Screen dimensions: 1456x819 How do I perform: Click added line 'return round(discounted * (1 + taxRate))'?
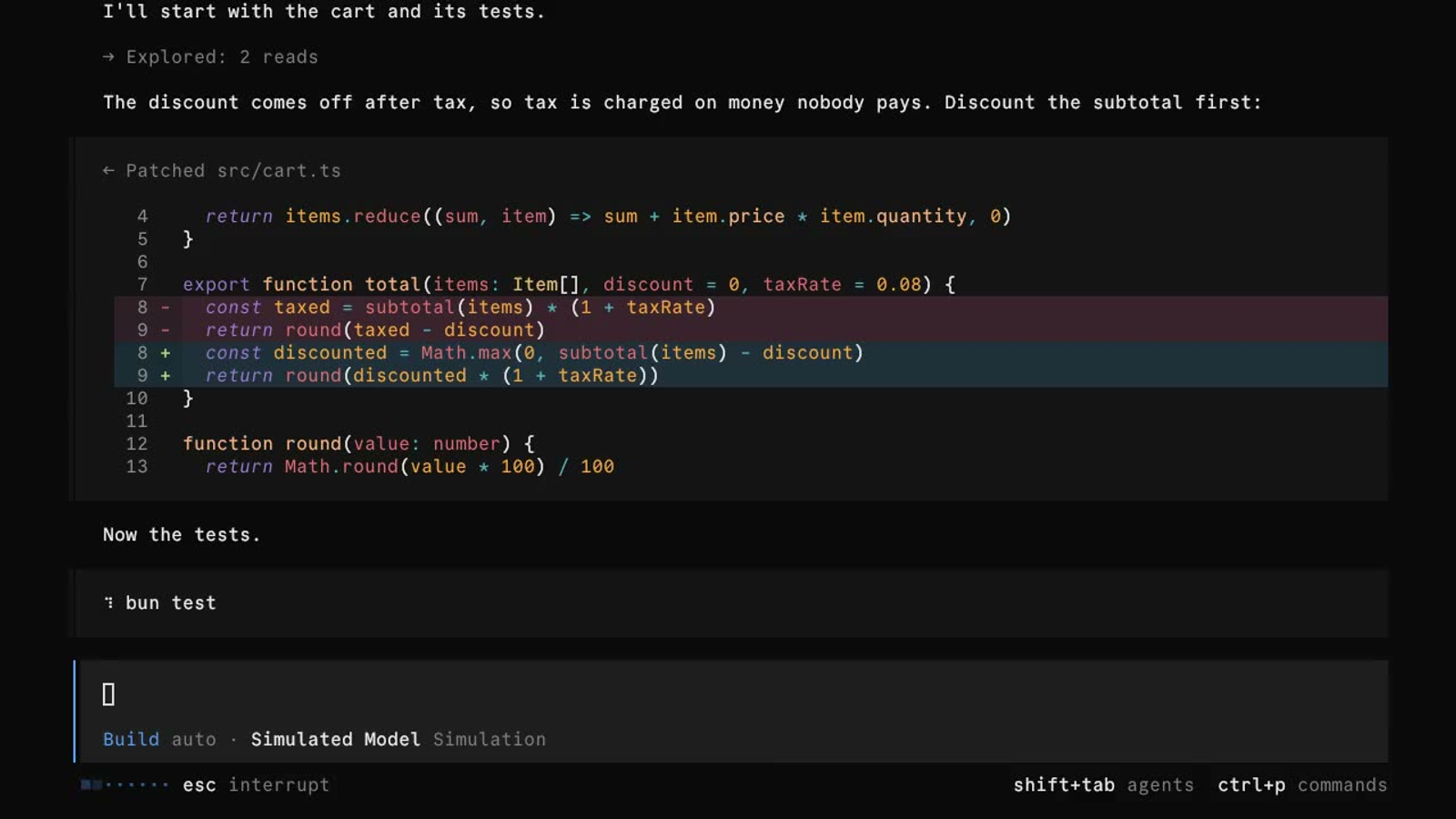tap(751, 376)
